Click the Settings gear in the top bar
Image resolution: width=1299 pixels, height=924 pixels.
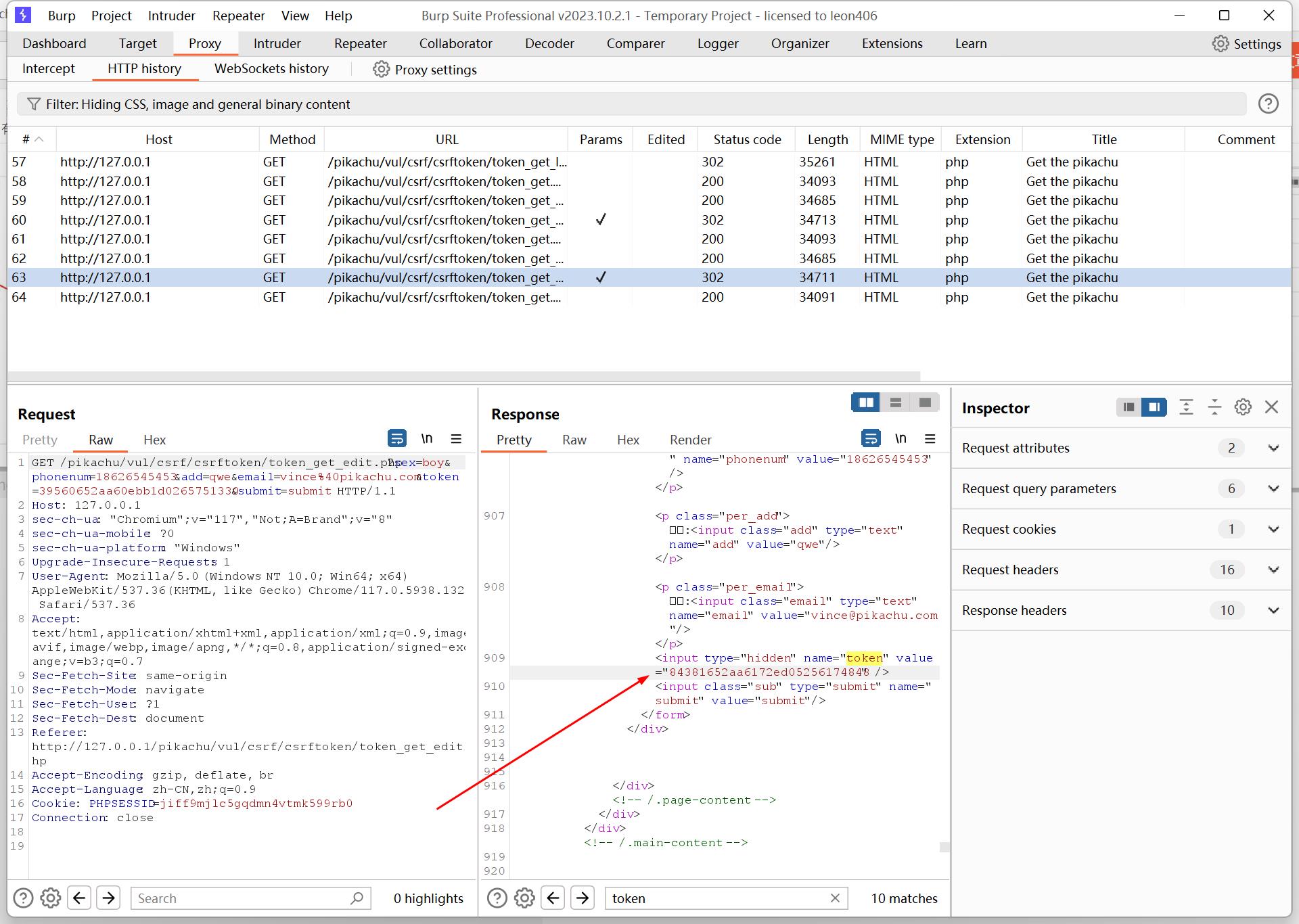(x=1220, y=44)
